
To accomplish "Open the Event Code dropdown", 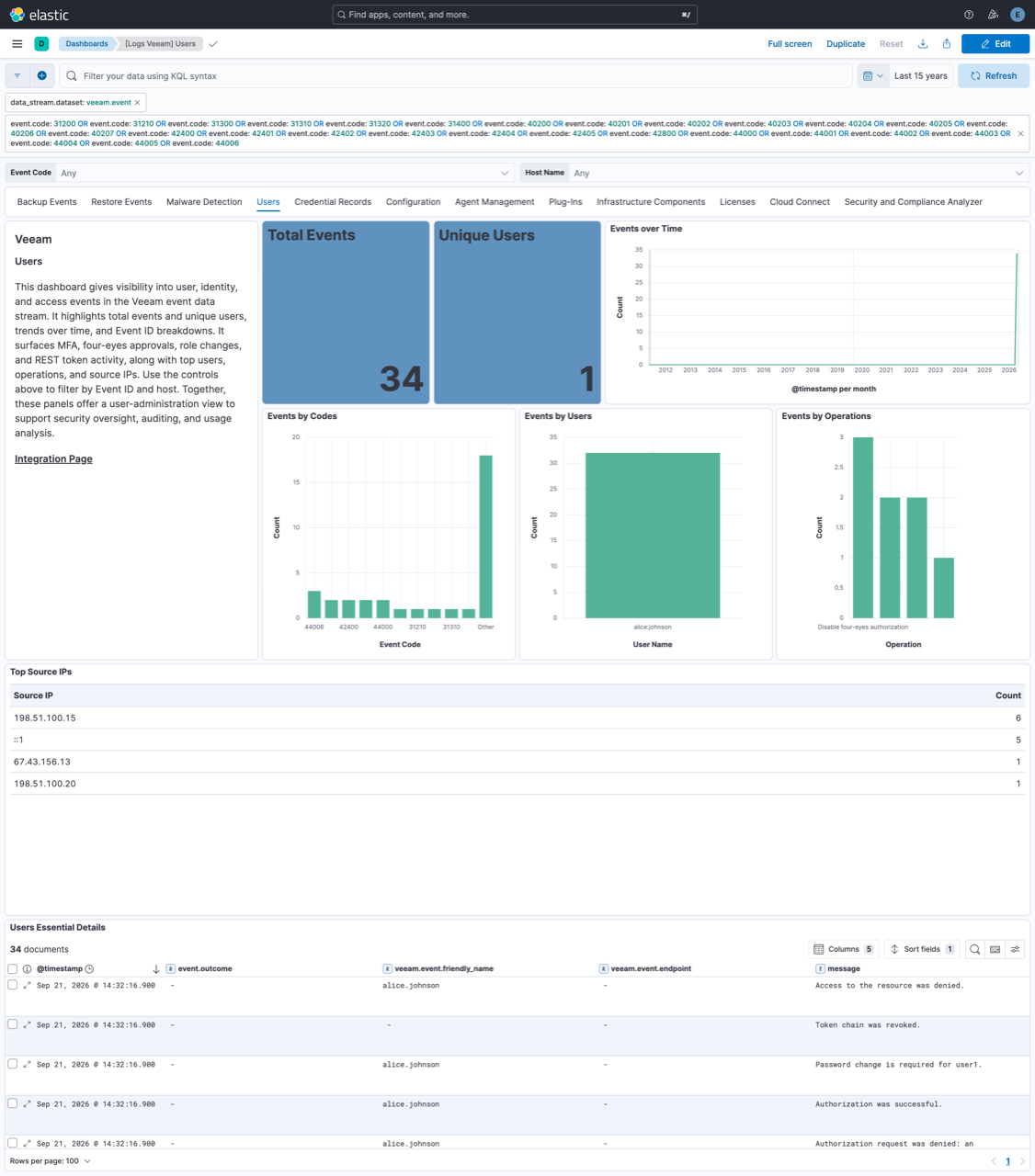I will [285, 173].
